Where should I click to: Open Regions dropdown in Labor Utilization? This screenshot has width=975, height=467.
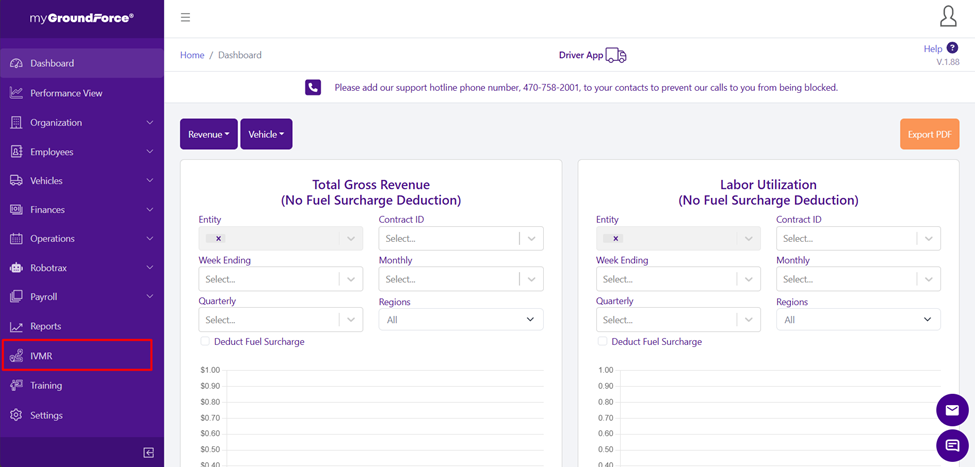(x=858, y=320)
